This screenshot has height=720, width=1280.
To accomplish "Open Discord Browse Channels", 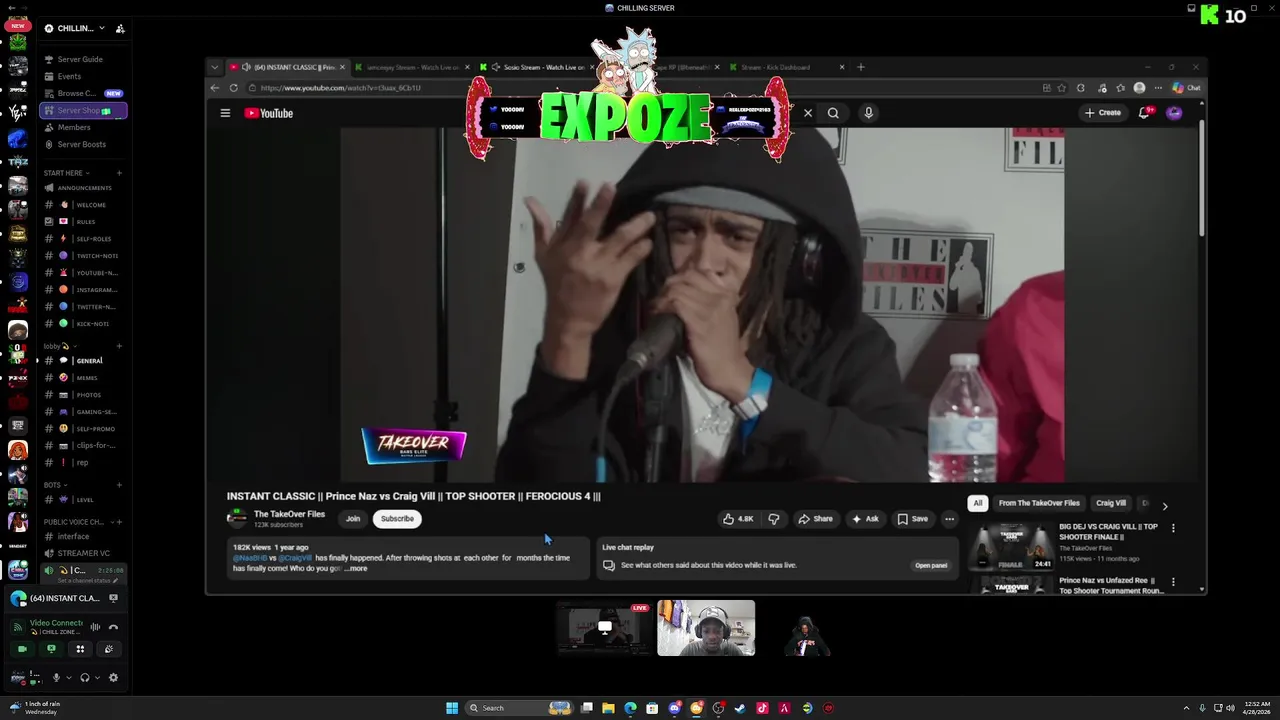I will coord(84,93).
